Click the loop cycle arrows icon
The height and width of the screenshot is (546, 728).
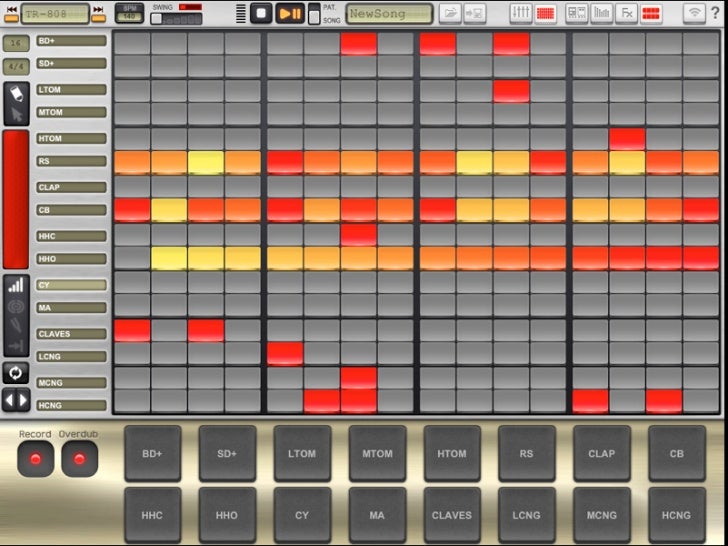(x=16, y=372)
